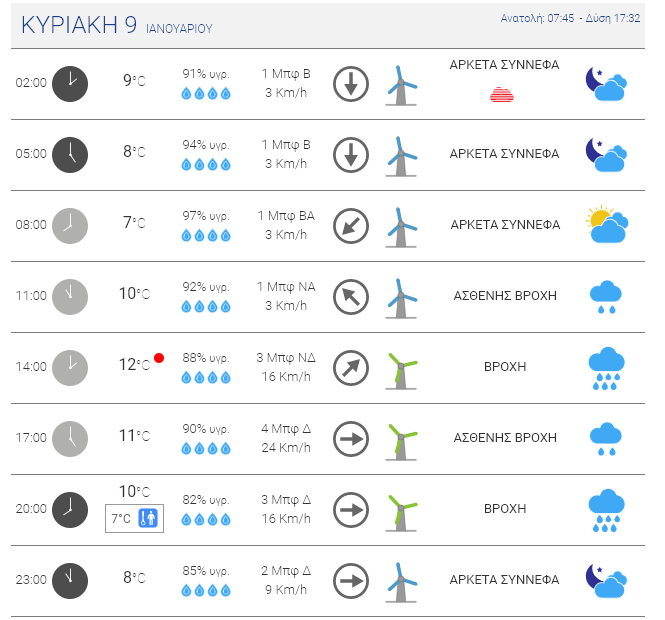The height and width of the screenshot is (620, 665).
Task: Click the sunrise and sunset times text
Action: click(x=570, y=18)
